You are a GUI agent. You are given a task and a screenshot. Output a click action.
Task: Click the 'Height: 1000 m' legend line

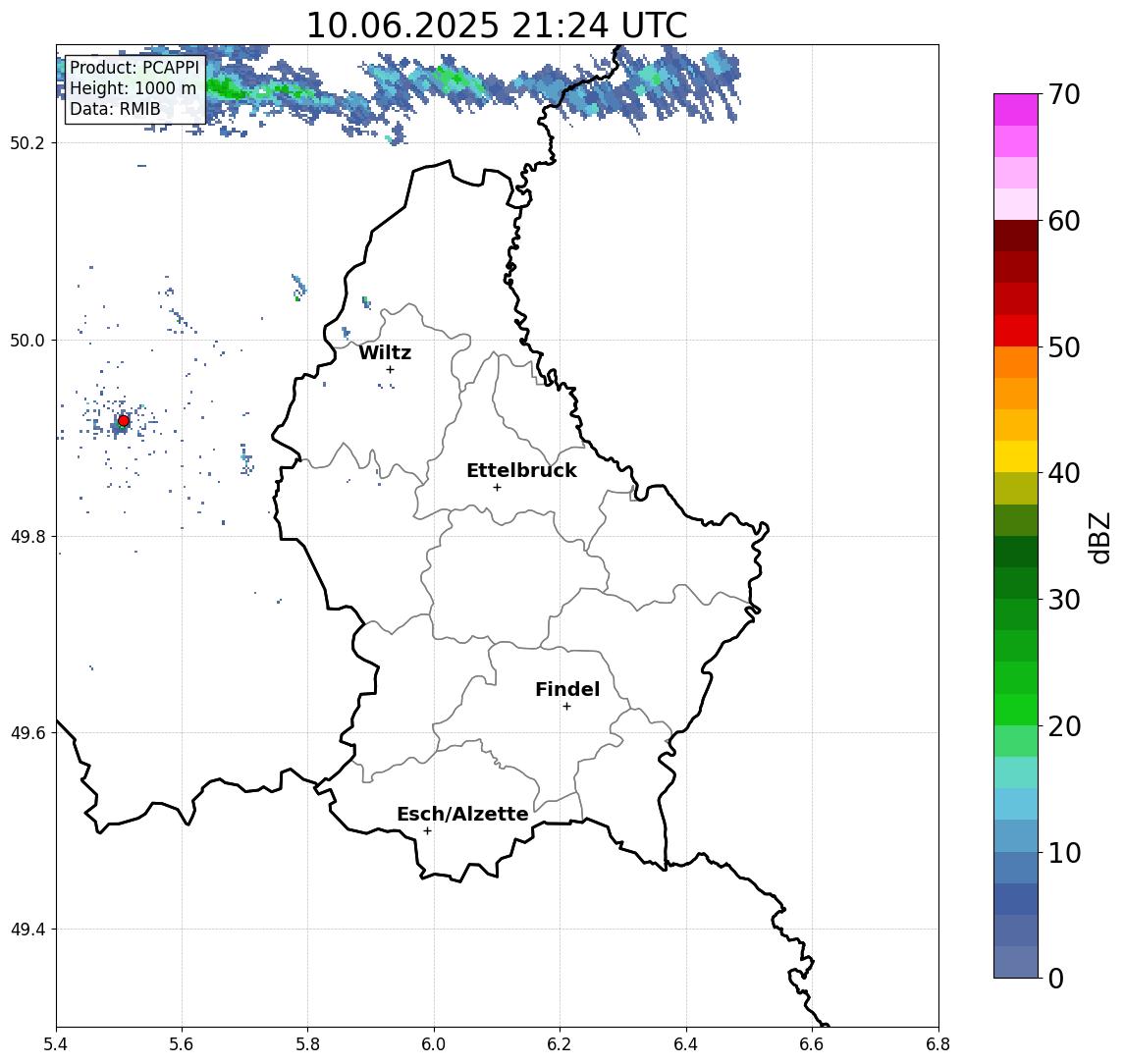tap(133, 88)
